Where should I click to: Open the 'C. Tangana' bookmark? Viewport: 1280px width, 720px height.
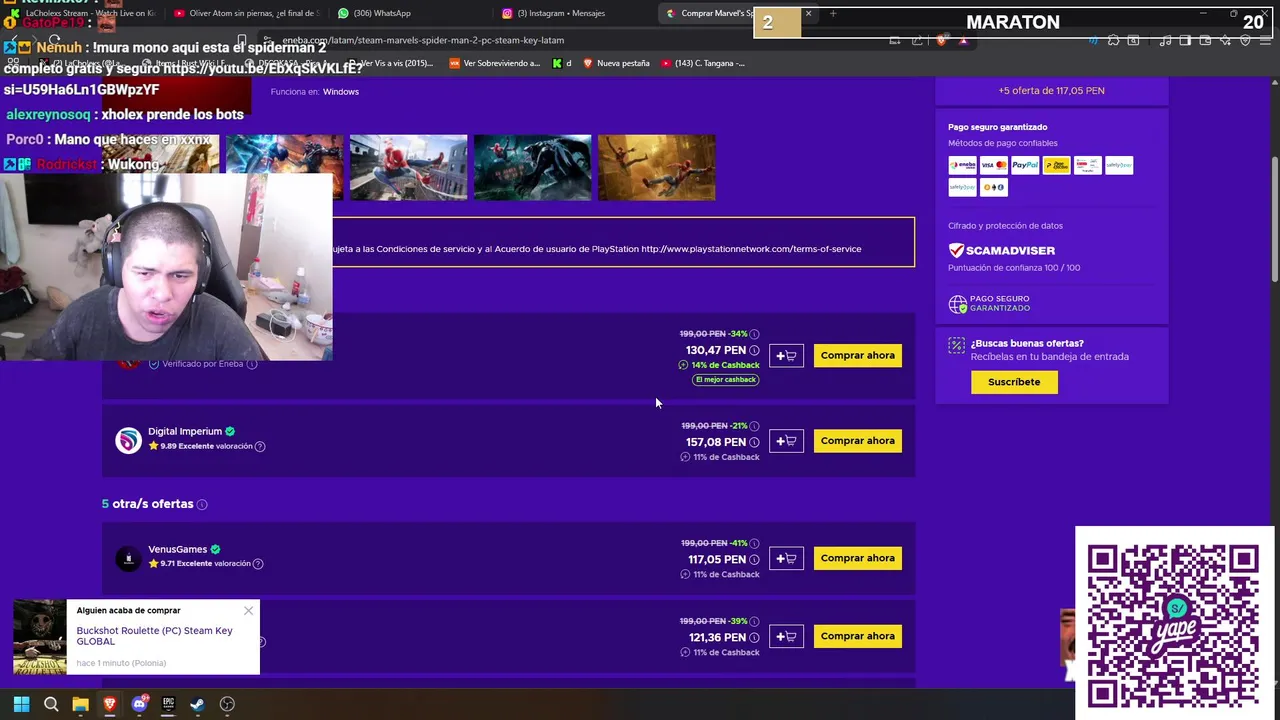pos(702,63)
